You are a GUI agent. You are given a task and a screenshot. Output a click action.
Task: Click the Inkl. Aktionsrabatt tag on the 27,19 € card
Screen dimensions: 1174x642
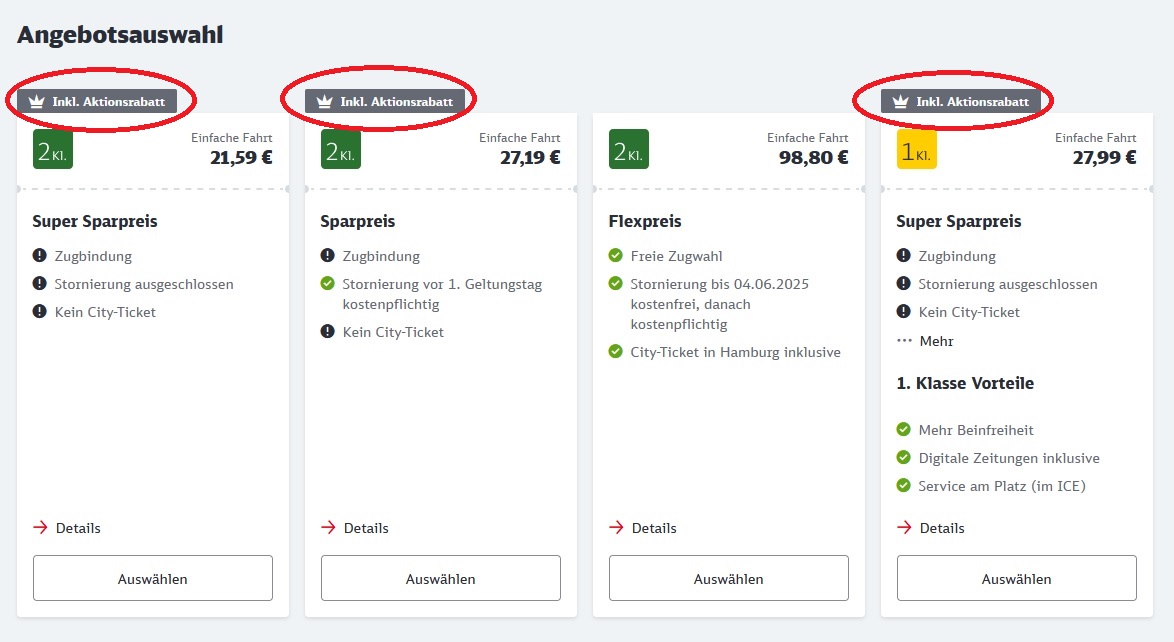pyautogui.click(x=385, y=101)
